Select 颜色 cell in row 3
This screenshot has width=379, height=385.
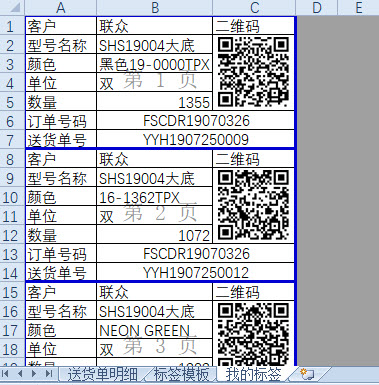click(61, 63)
